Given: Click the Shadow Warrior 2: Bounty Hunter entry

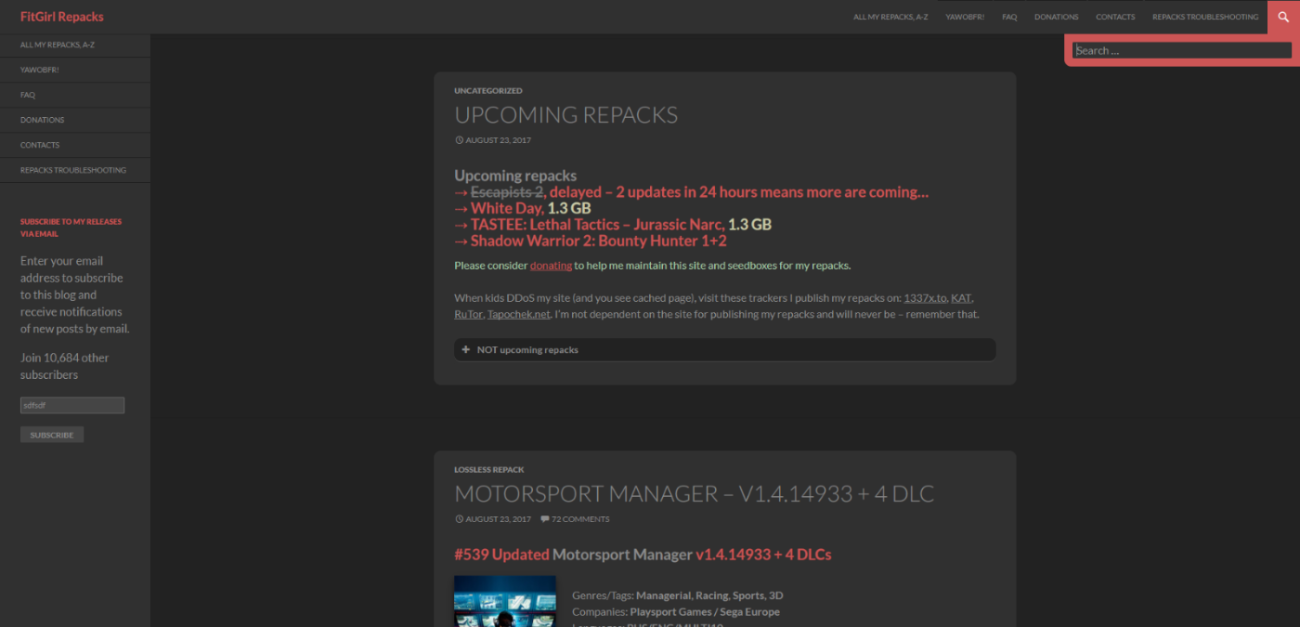Looking at the screenshot, I should tap(598, 240).
